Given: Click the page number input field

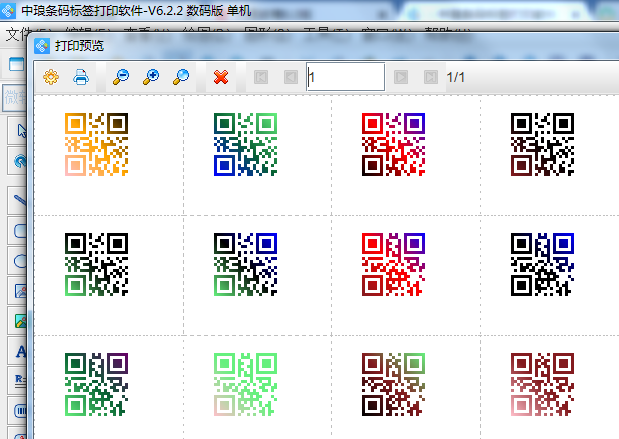Looking at the screenshot, I should click(x=345, y=77).
